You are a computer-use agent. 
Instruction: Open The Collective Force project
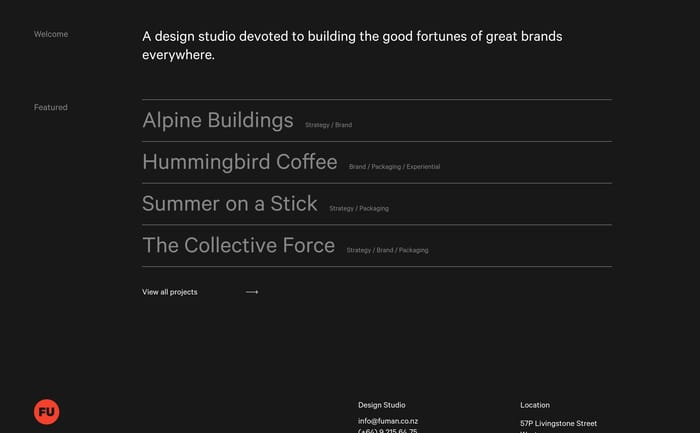click(238, 245)
